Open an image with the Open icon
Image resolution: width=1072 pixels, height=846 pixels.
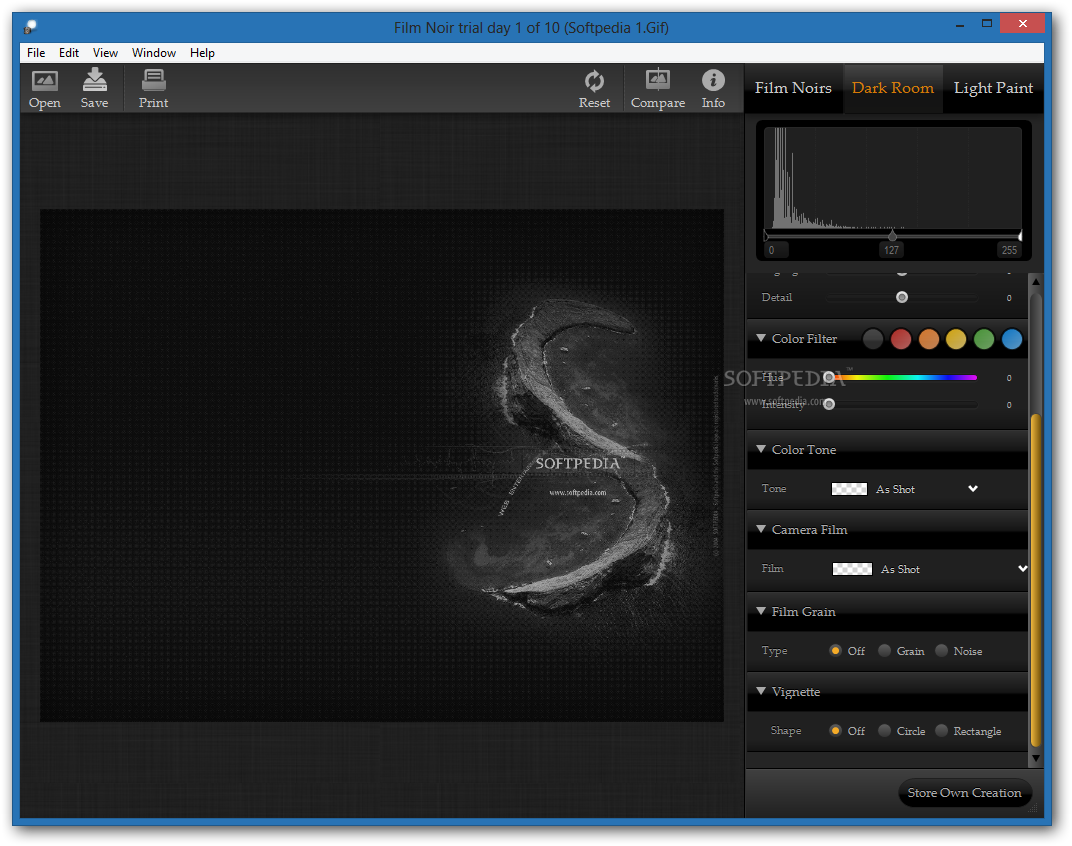(x=44, y=89)
